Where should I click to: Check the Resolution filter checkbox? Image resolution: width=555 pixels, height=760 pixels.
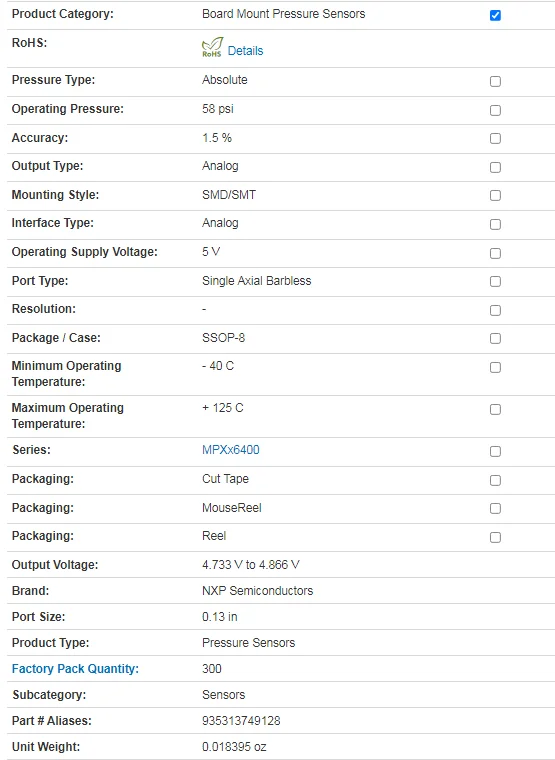tap(495, 310)
